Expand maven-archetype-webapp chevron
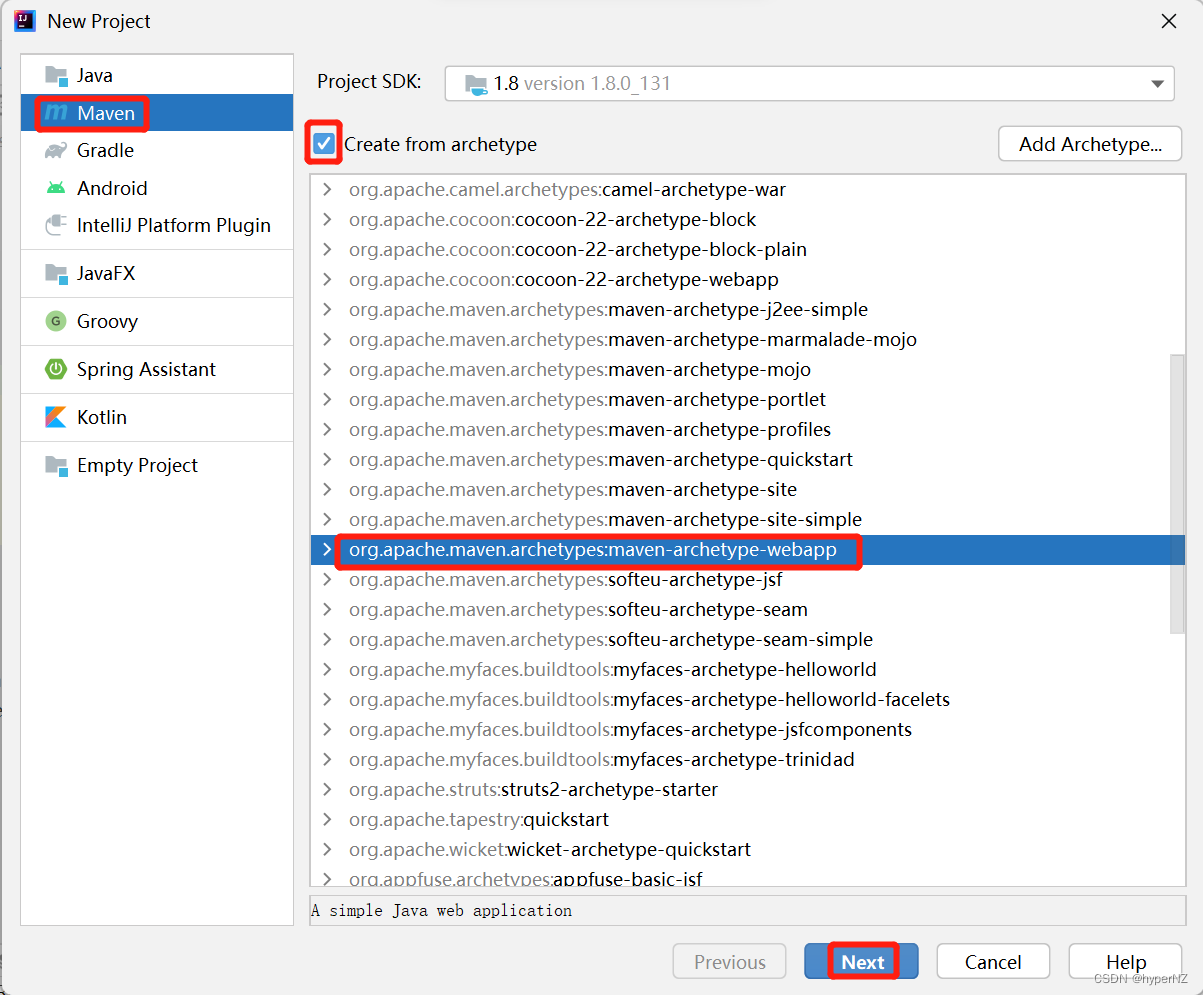 point(327,549)
